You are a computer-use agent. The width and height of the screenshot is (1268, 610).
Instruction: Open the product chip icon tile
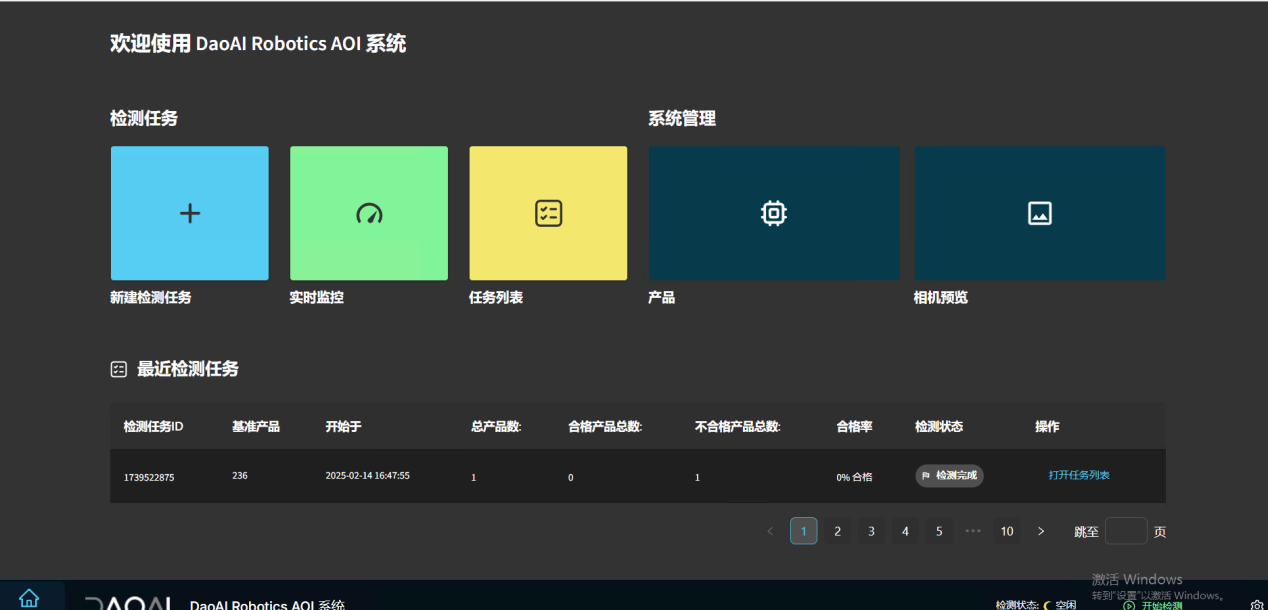click(774, 213)
